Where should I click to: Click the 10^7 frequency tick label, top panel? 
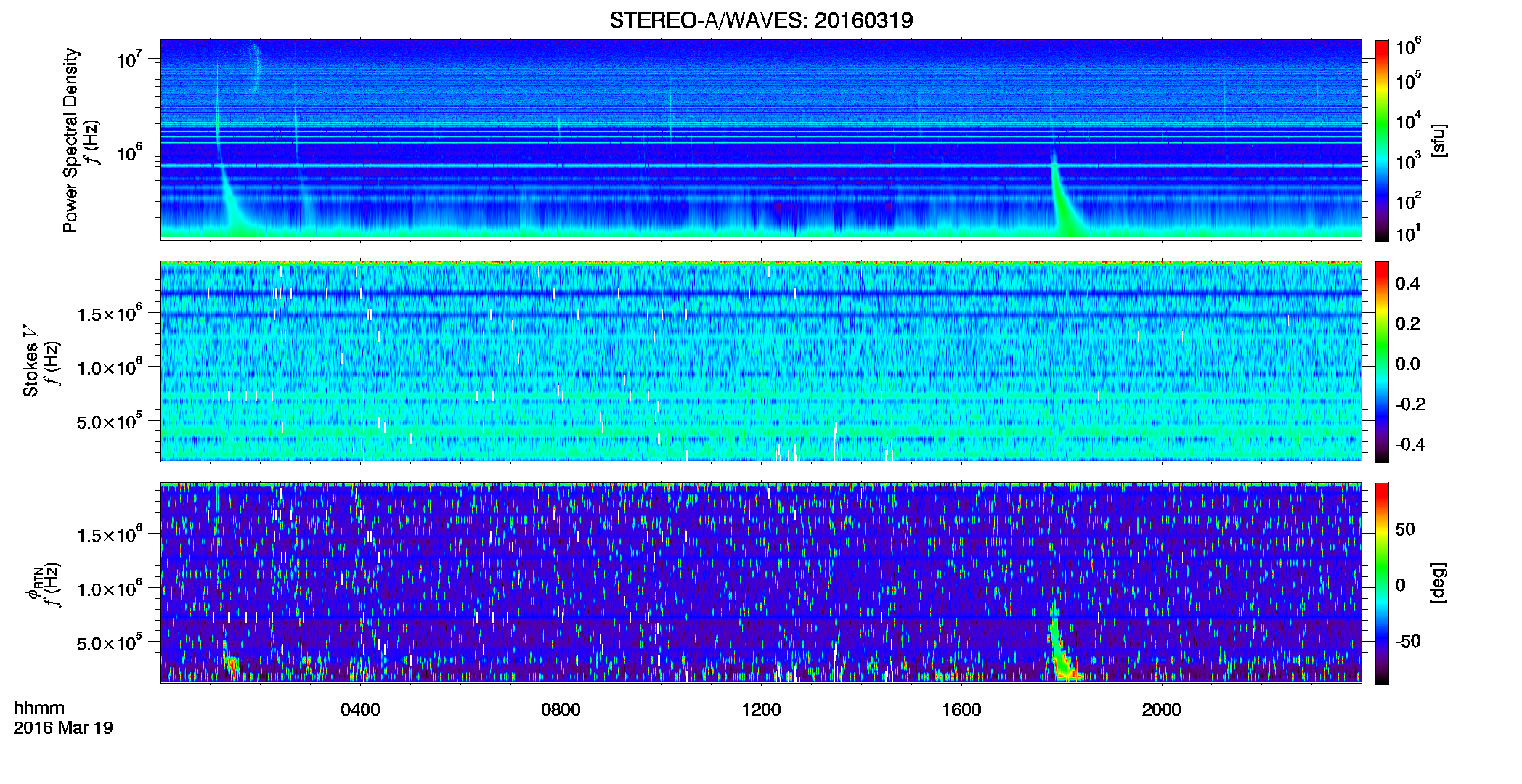tap(129, 59)
